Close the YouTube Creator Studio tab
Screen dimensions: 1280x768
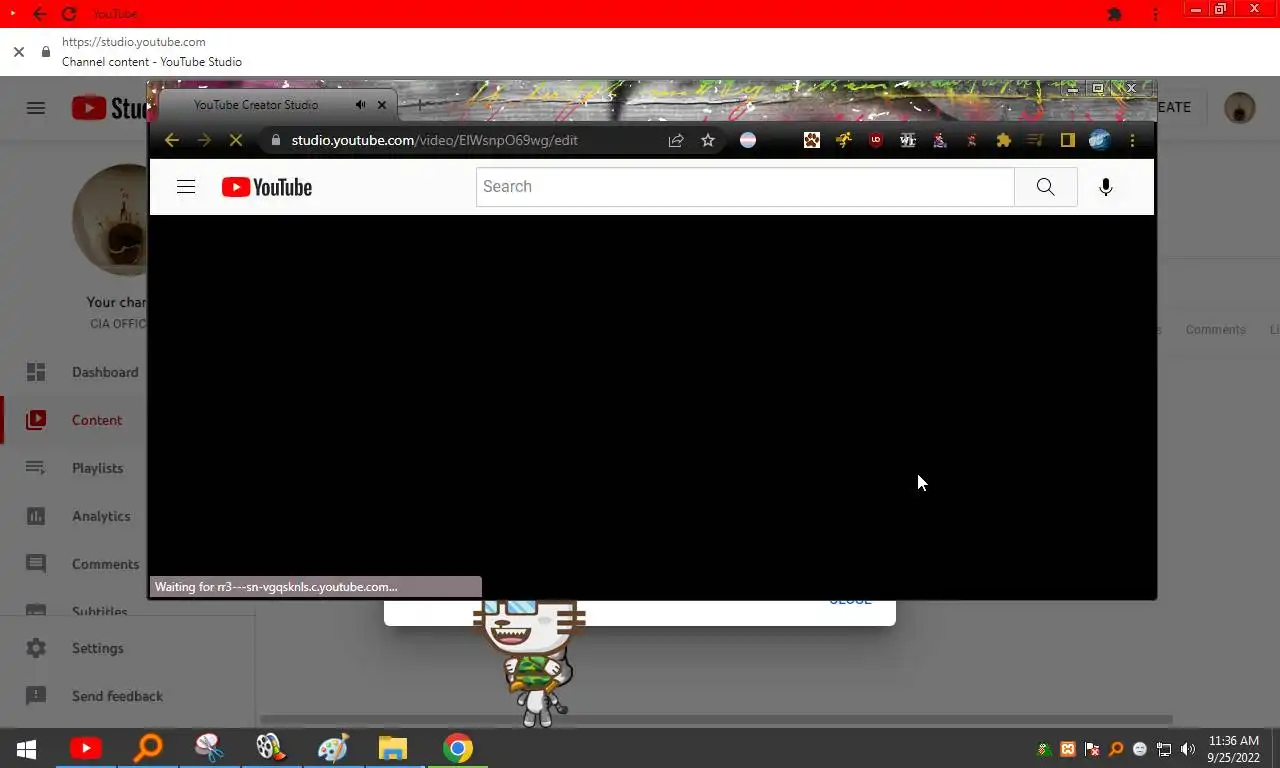point(381,105)
